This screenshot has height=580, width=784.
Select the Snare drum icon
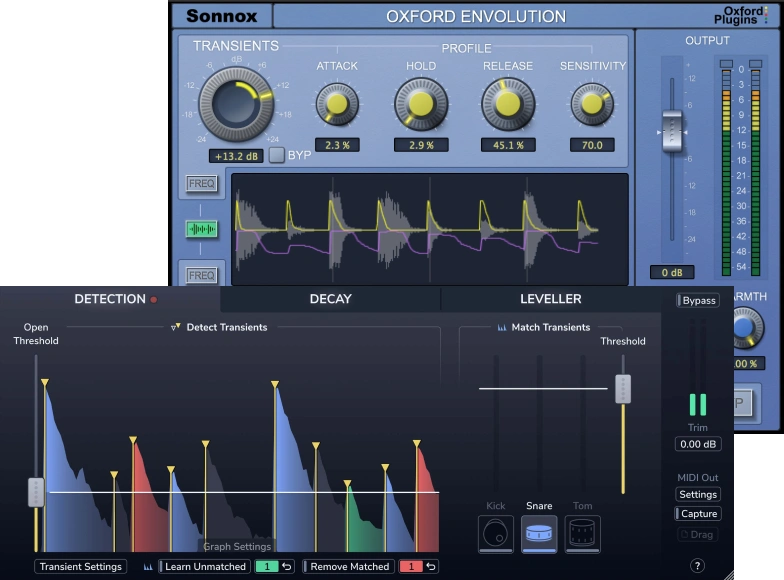[x=539, y=534]
